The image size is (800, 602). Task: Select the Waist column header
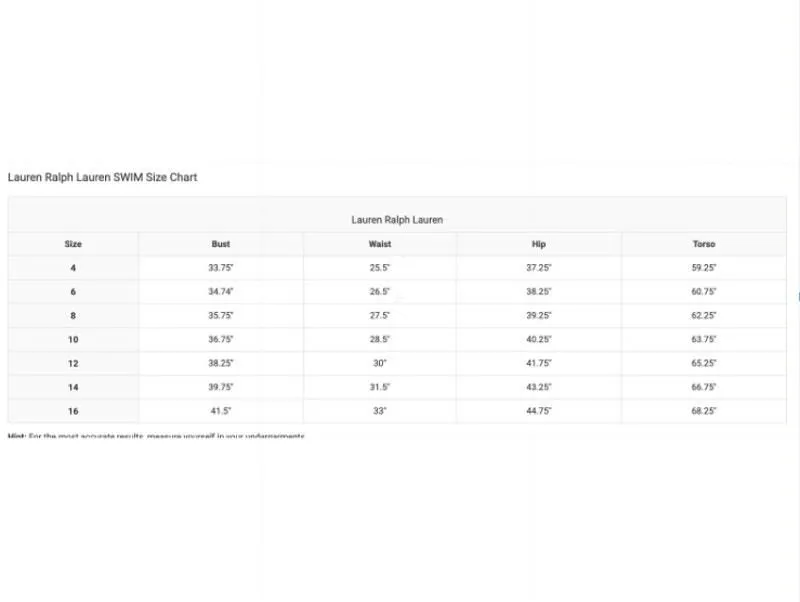[380, 244]
